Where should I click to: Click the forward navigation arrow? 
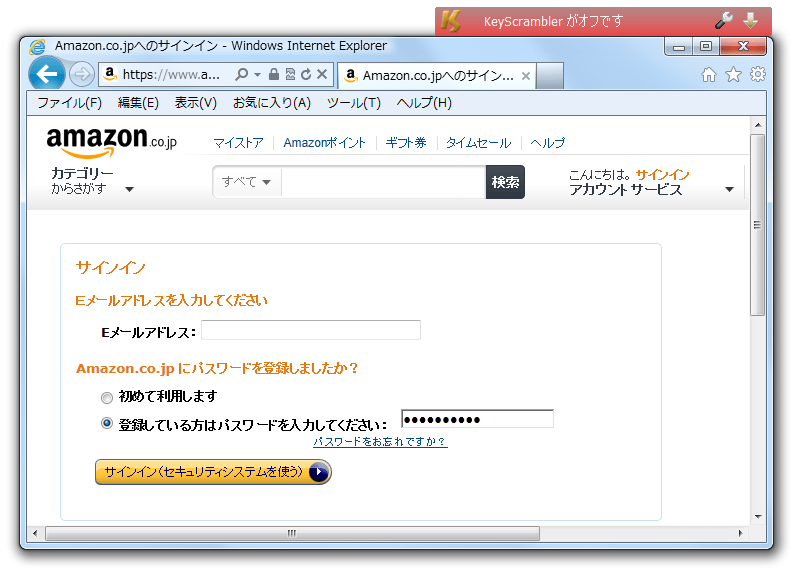pos(81,75)
